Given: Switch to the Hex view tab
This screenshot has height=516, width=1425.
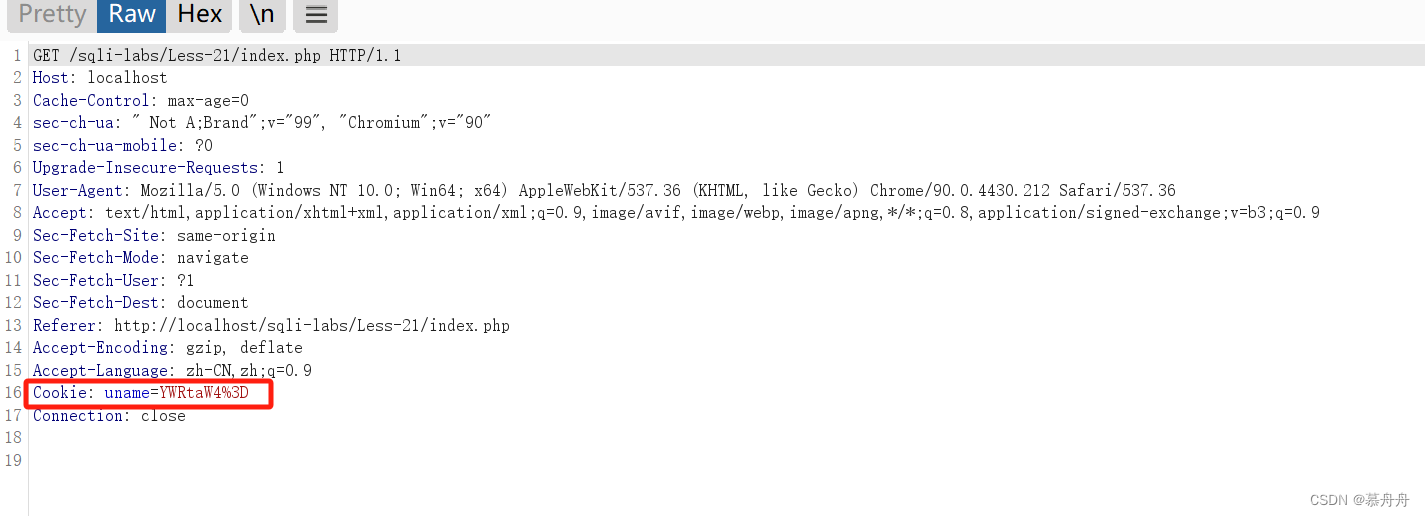Looking at the screenshot, I should [x=200, y=14].
